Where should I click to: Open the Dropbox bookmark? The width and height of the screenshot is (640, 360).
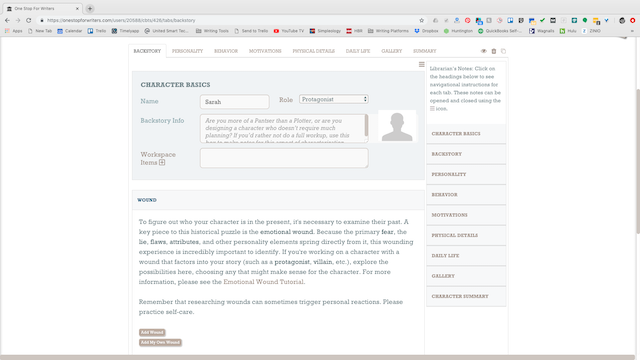427,31
